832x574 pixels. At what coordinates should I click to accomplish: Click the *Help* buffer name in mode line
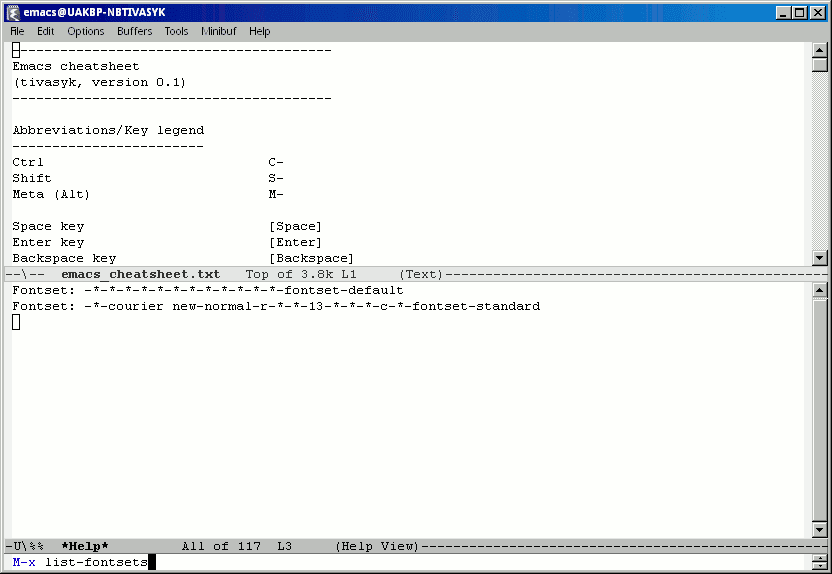pos(85,546)
